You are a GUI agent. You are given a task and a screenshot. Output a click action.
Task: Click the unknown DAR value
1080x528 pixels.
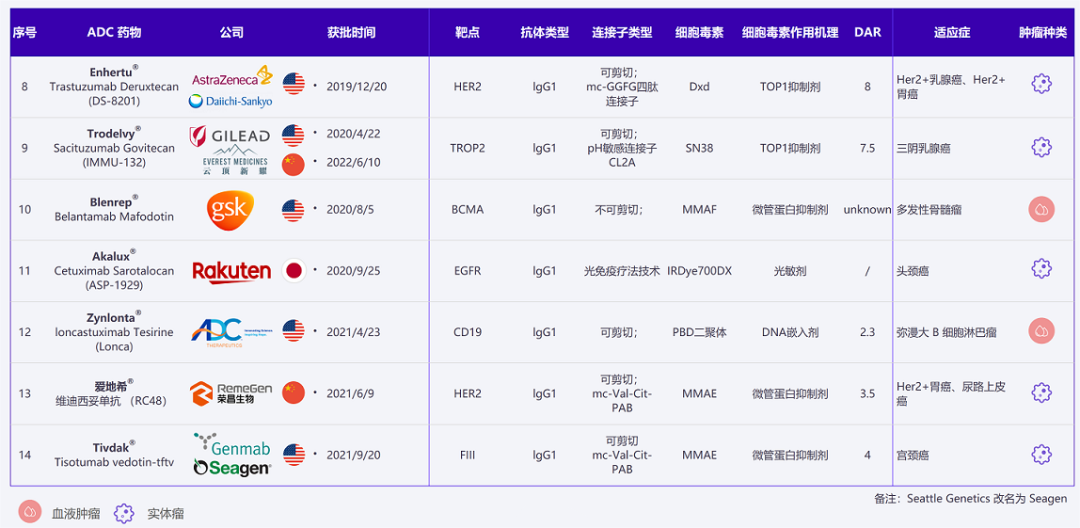click(x=867, y=209)
